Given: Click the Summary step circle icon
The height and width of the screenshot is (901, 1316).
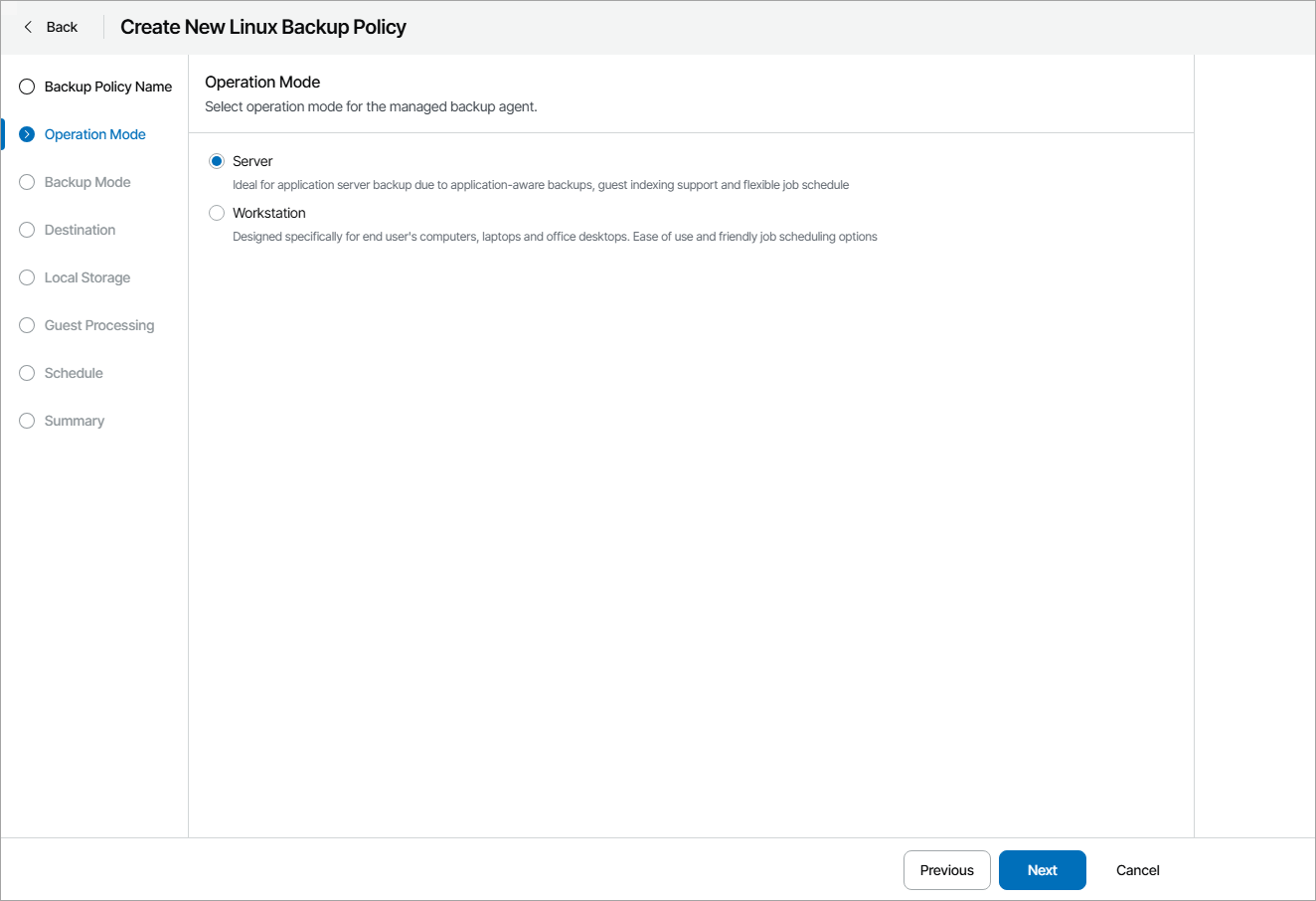Looking at the screenshot, I should 27,421.
